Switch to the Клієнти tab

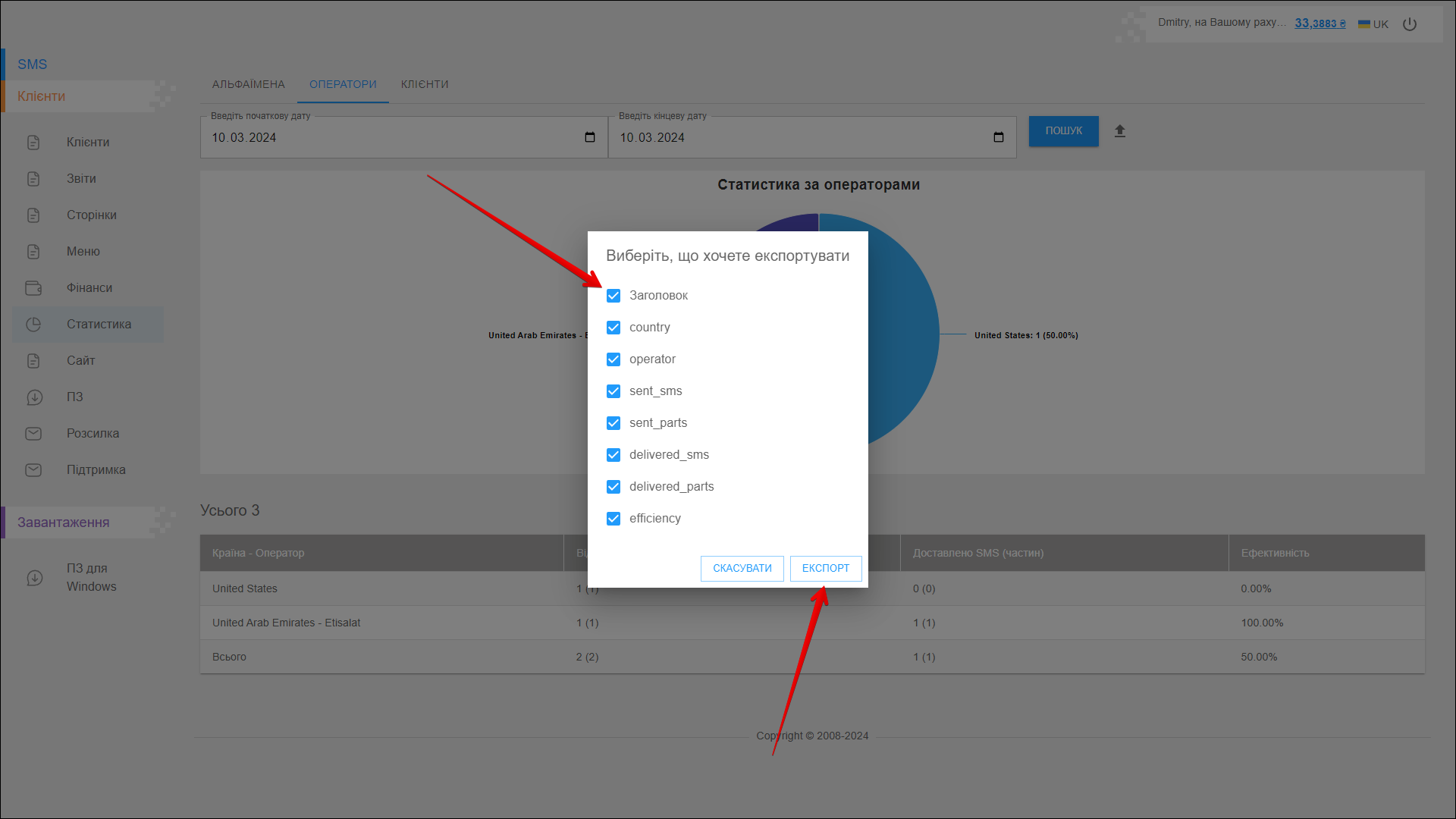[425, 84]
